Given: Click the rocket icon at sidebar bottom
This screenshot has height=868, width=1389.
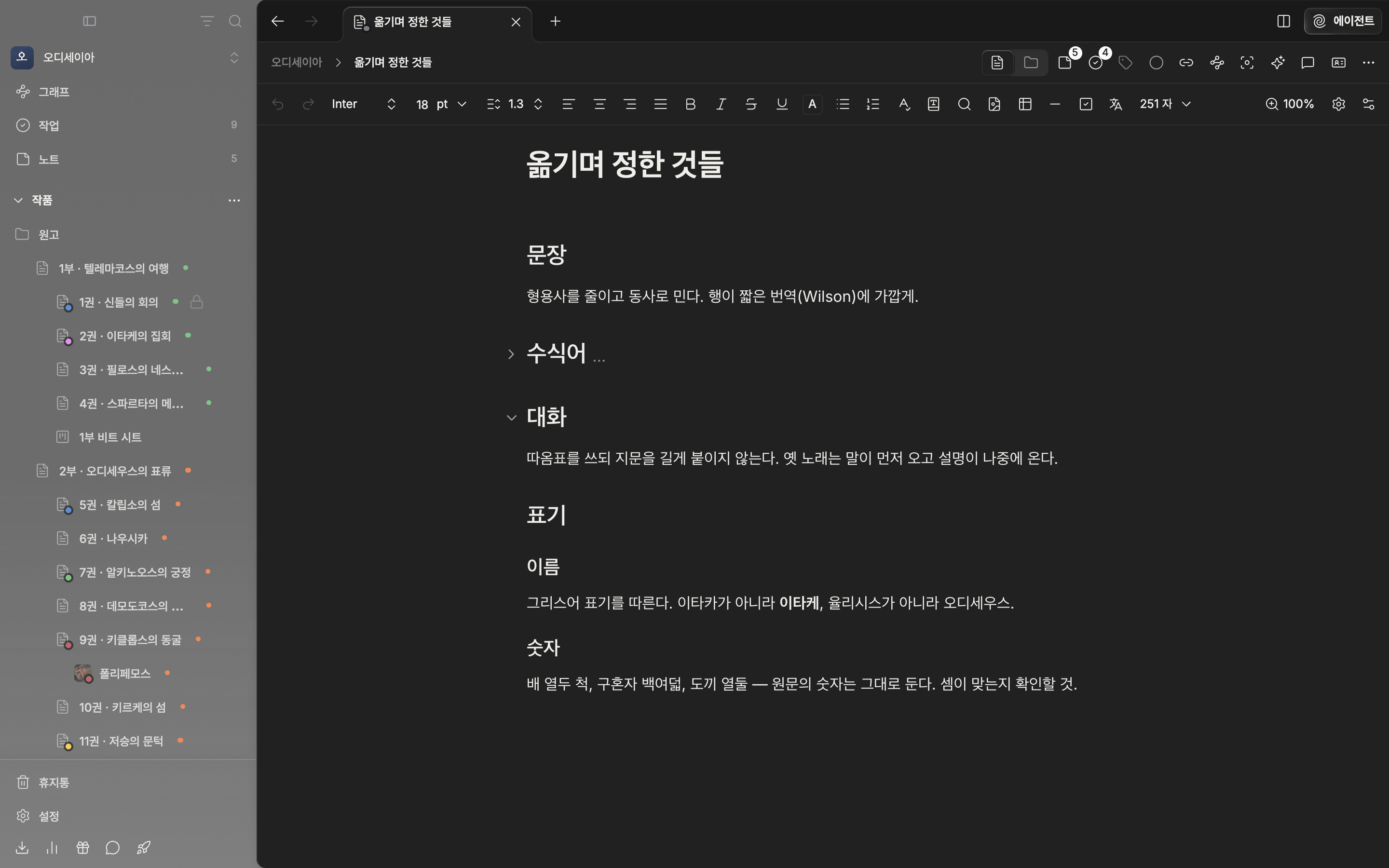Looking at the screenshot, I should [x=144, y=847].
